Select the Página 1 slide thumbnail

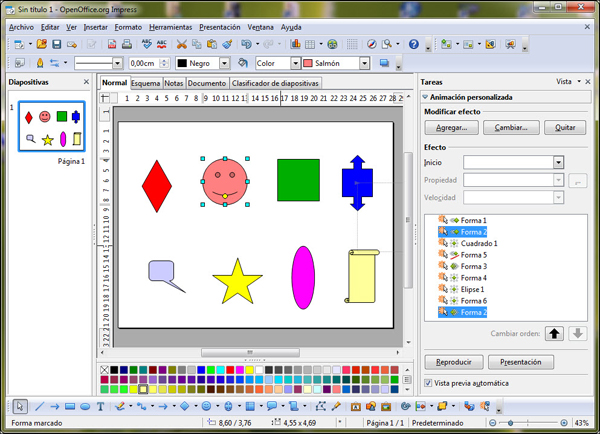coord(52,126)
